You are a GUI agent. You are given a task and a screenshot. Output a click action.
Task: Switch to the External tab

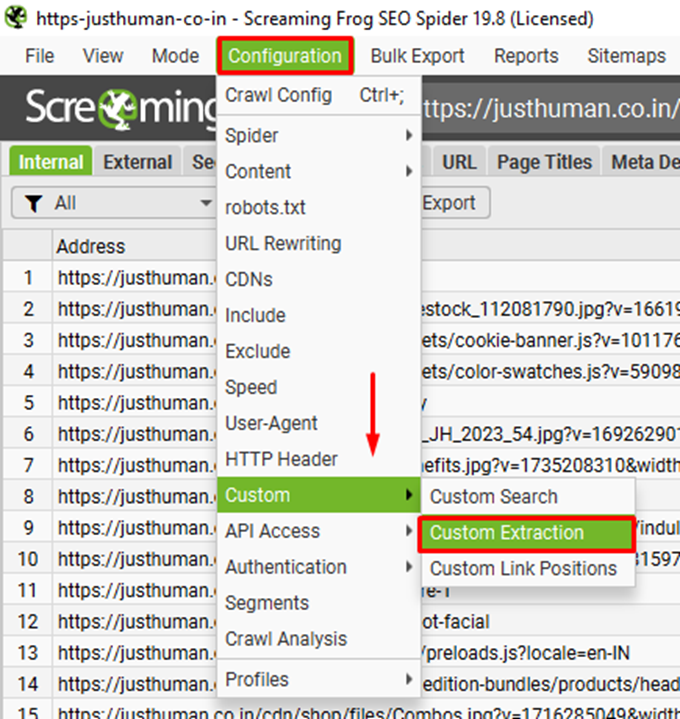[x=137, y=161]
